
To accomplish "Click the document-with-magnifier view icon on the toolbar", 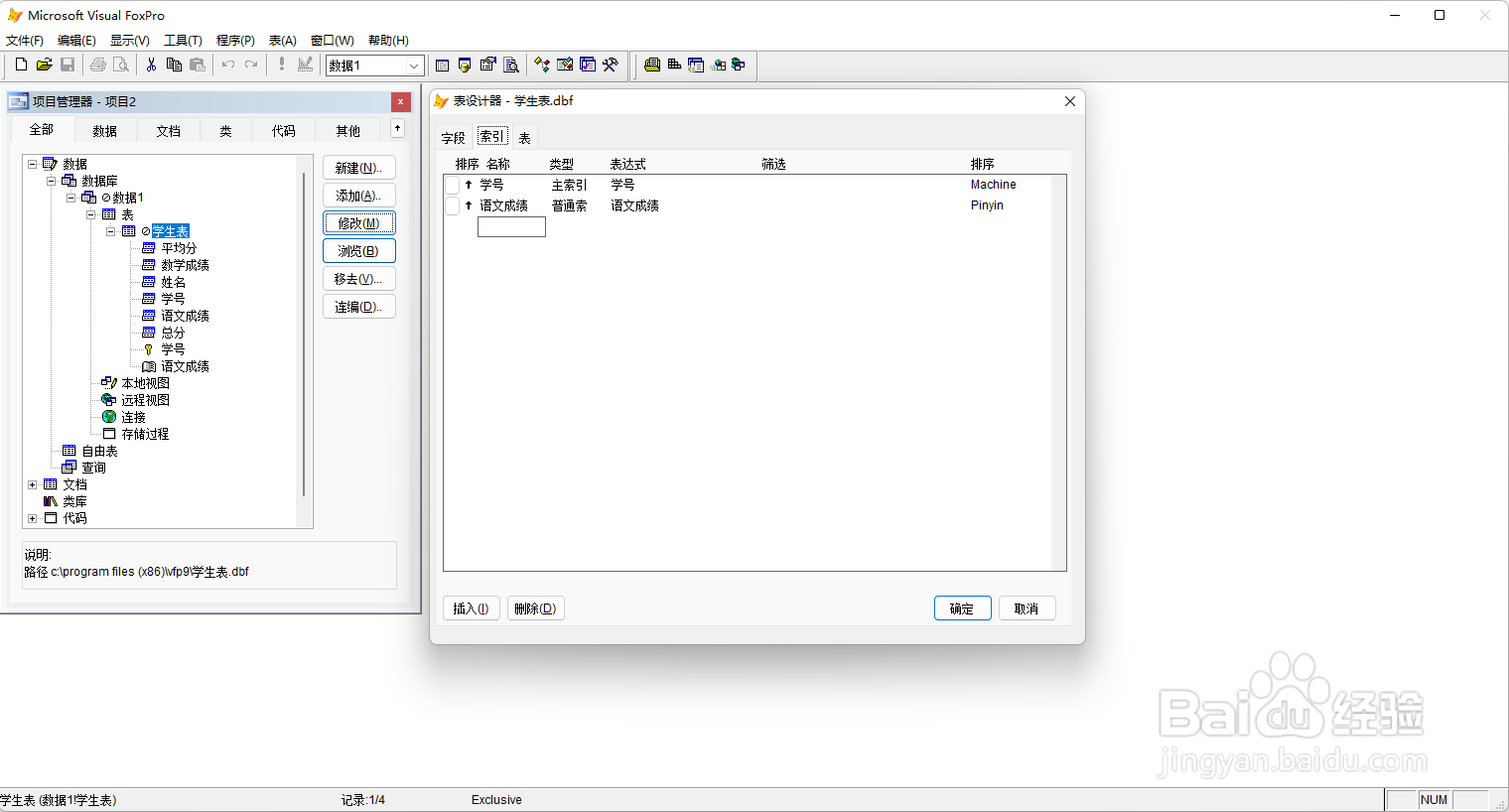I will coord(510,65).
